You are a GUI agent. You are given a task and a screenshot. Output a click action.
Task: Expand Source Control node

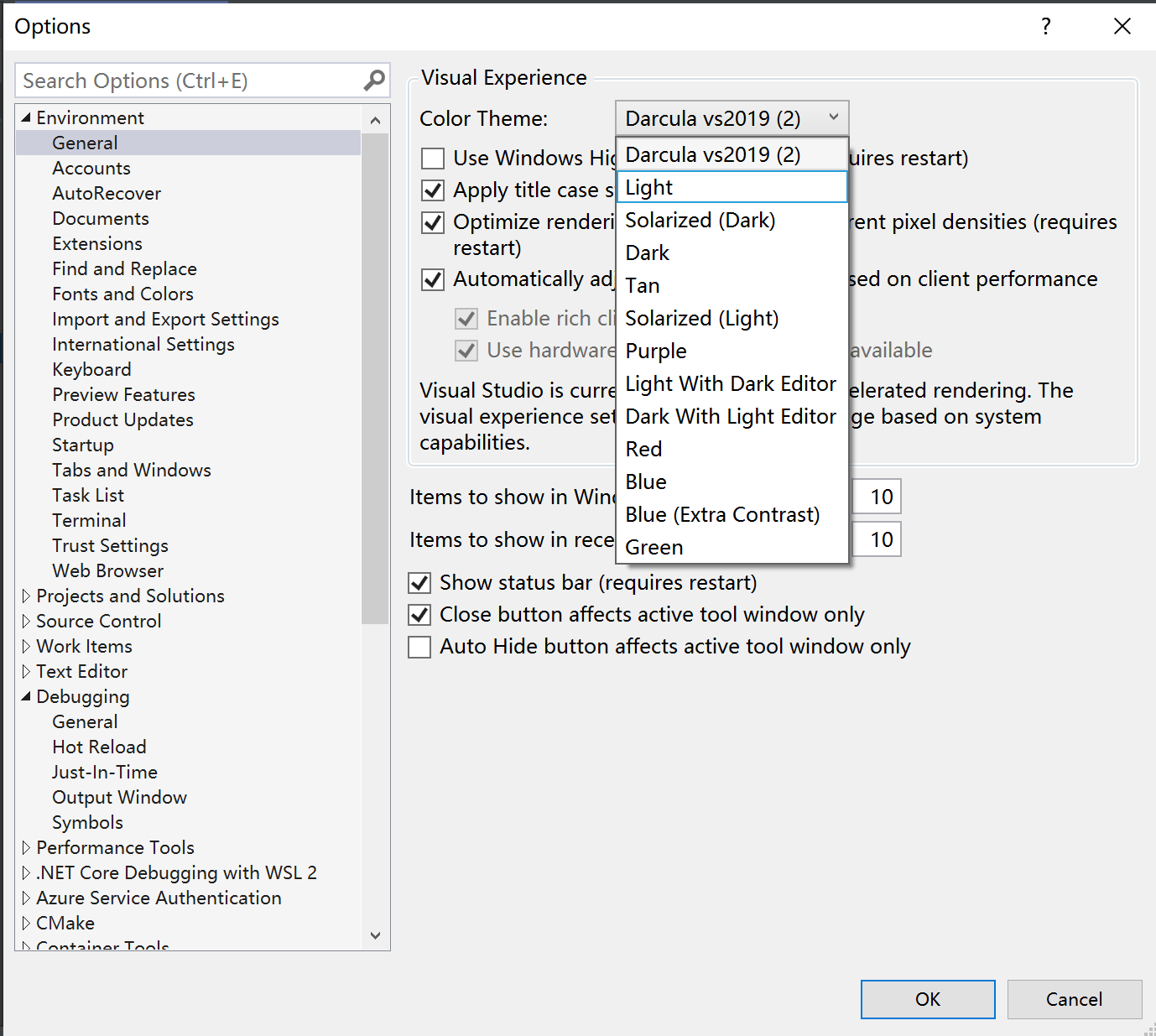[x=26, y=621]
